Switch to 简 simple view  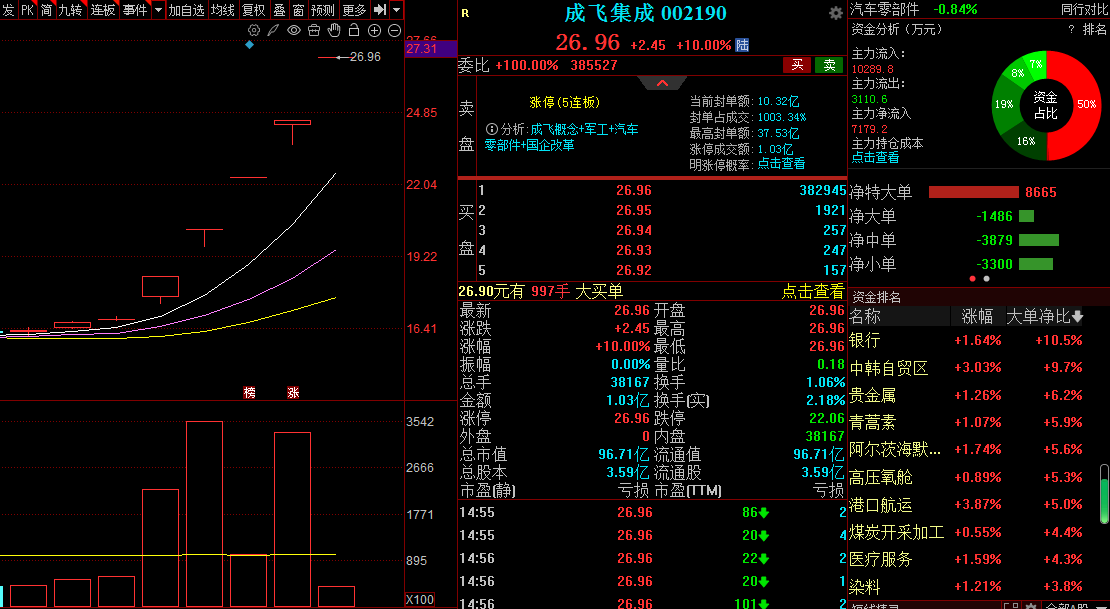click(x=46, y=10)
